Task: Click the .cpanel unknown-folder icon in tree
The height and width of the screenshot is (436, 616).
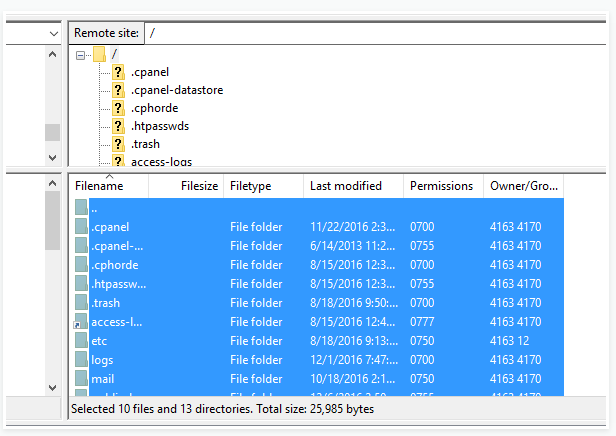Action: point(118,72)
